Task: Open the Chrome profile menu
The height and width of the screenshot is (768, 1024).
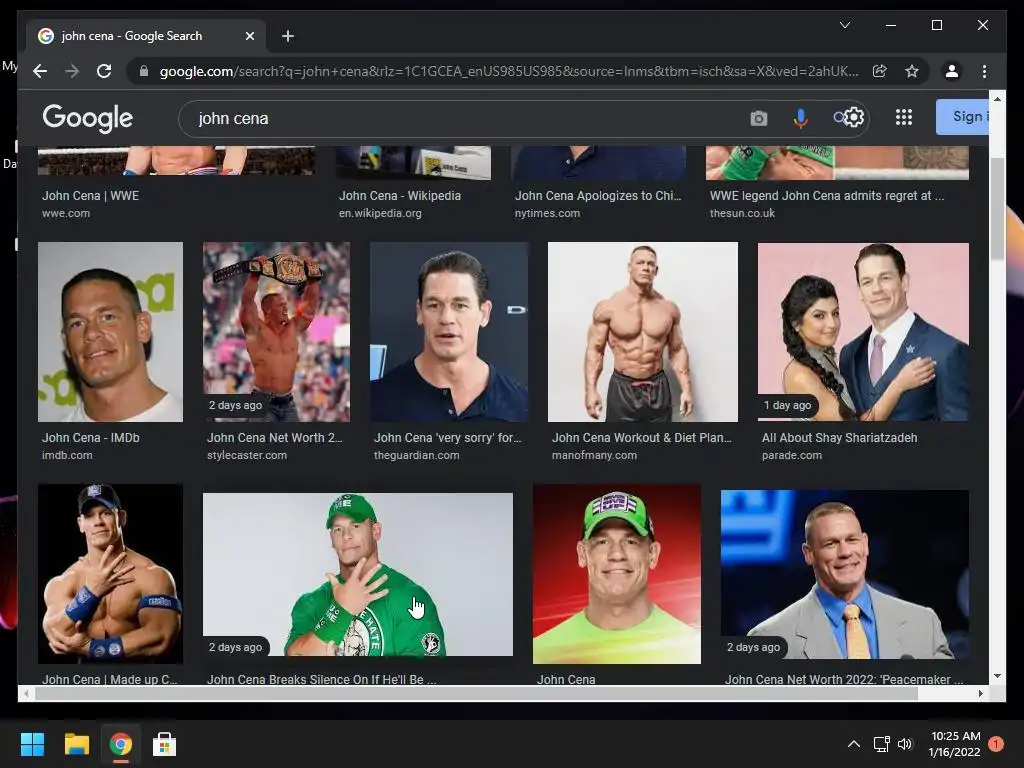Action: click(x=952, y=71)
